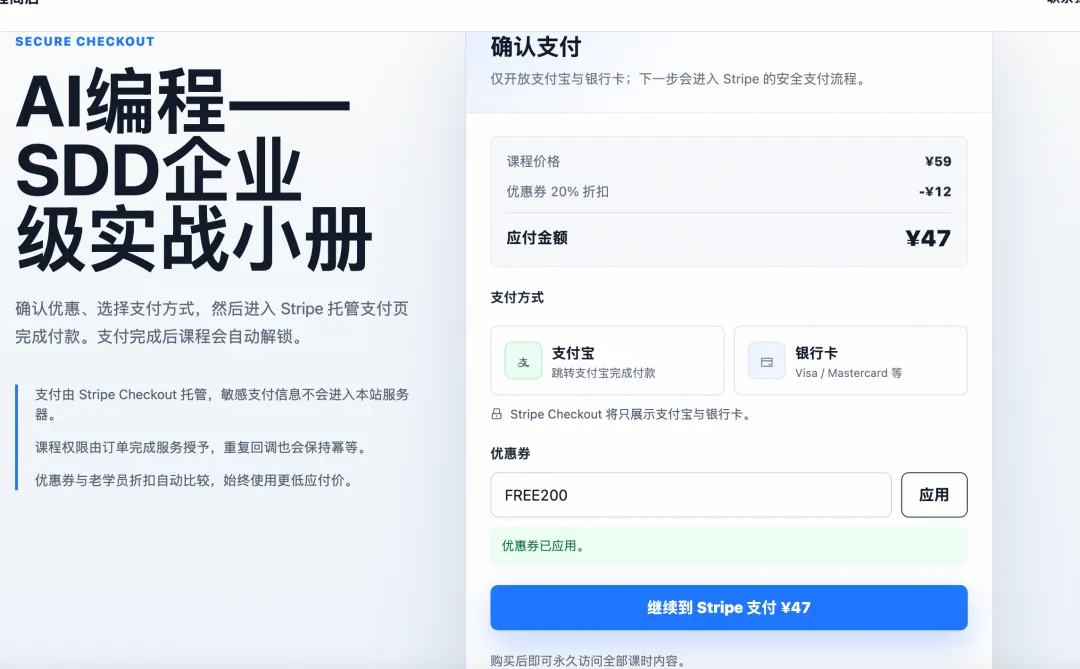This screenshot has height=669, width=1080.
Task: Click the 支付由 Stripe Checkout 托管 paragraph
Action: [222, 404]
